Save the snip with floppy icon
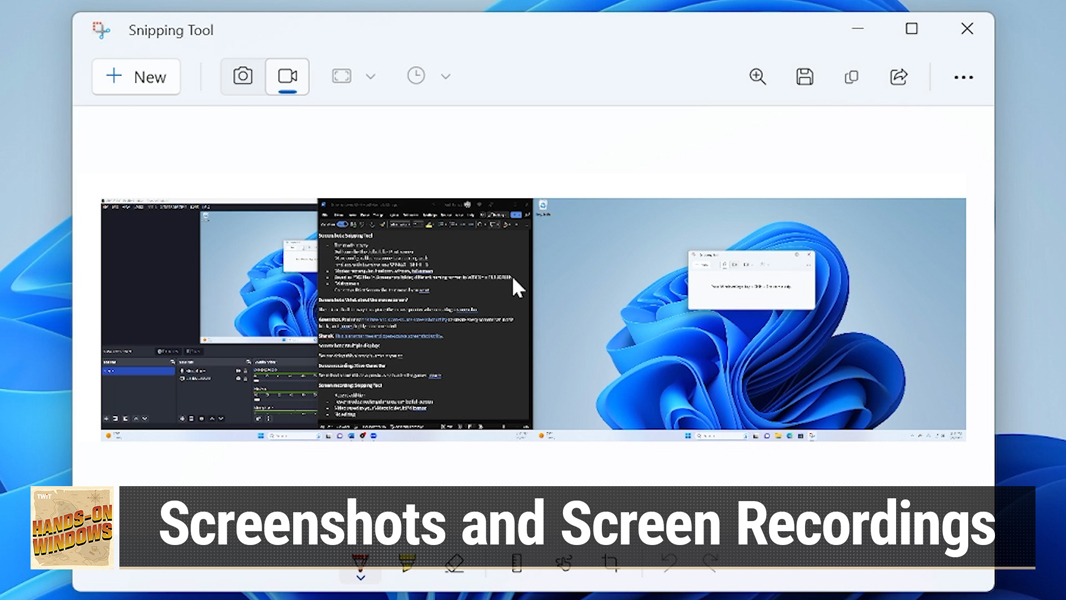The height and width of the screenshot is (600, 1066). click(x=805, y=77)
